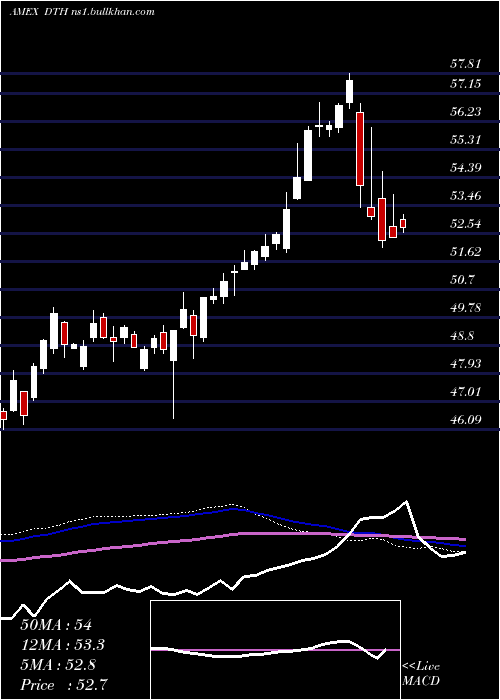Click the highest white candlestick at the peak

coord(350,91)
